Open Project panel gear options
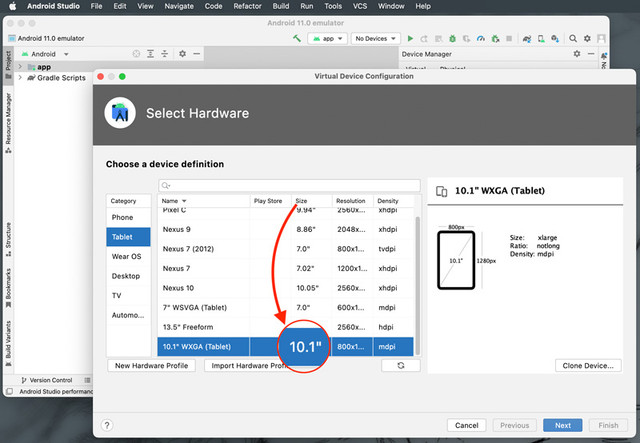This screenshot has height=443, width=640. pyautogui.click(x=182, y=53)
